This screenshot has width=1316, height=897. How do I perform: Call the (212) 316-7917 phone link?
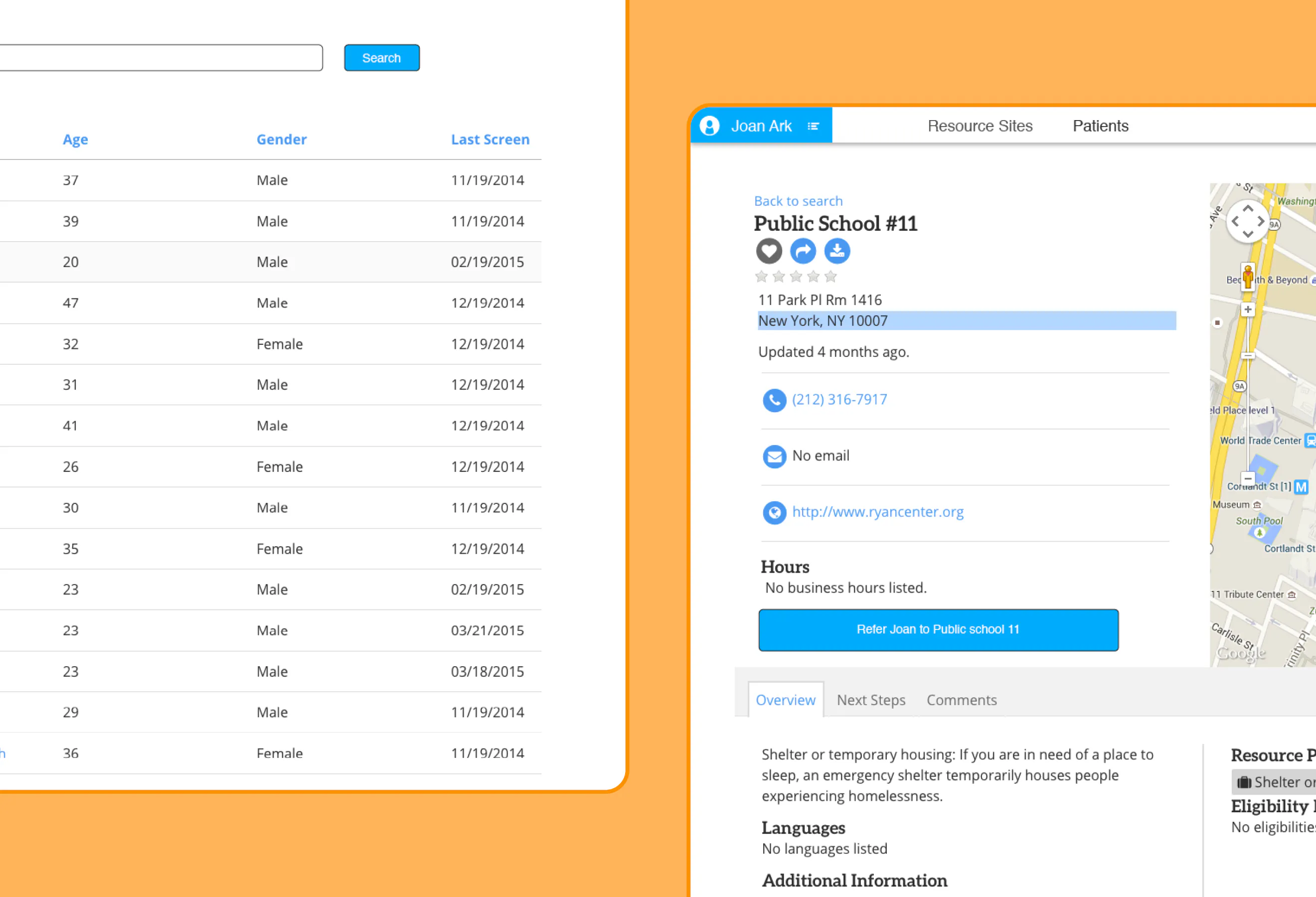click(x=839, y=400)
